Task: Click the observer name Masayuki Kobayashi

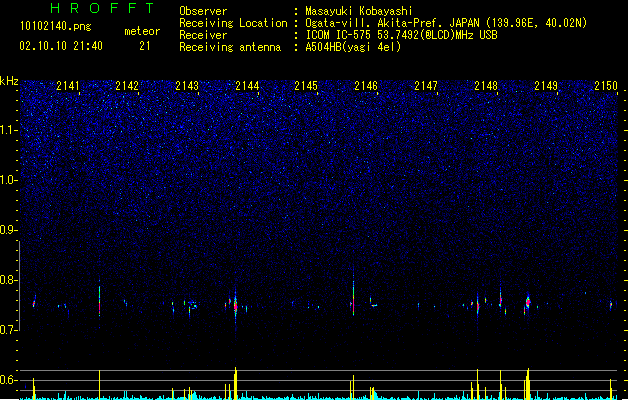Action: point(359,11)
